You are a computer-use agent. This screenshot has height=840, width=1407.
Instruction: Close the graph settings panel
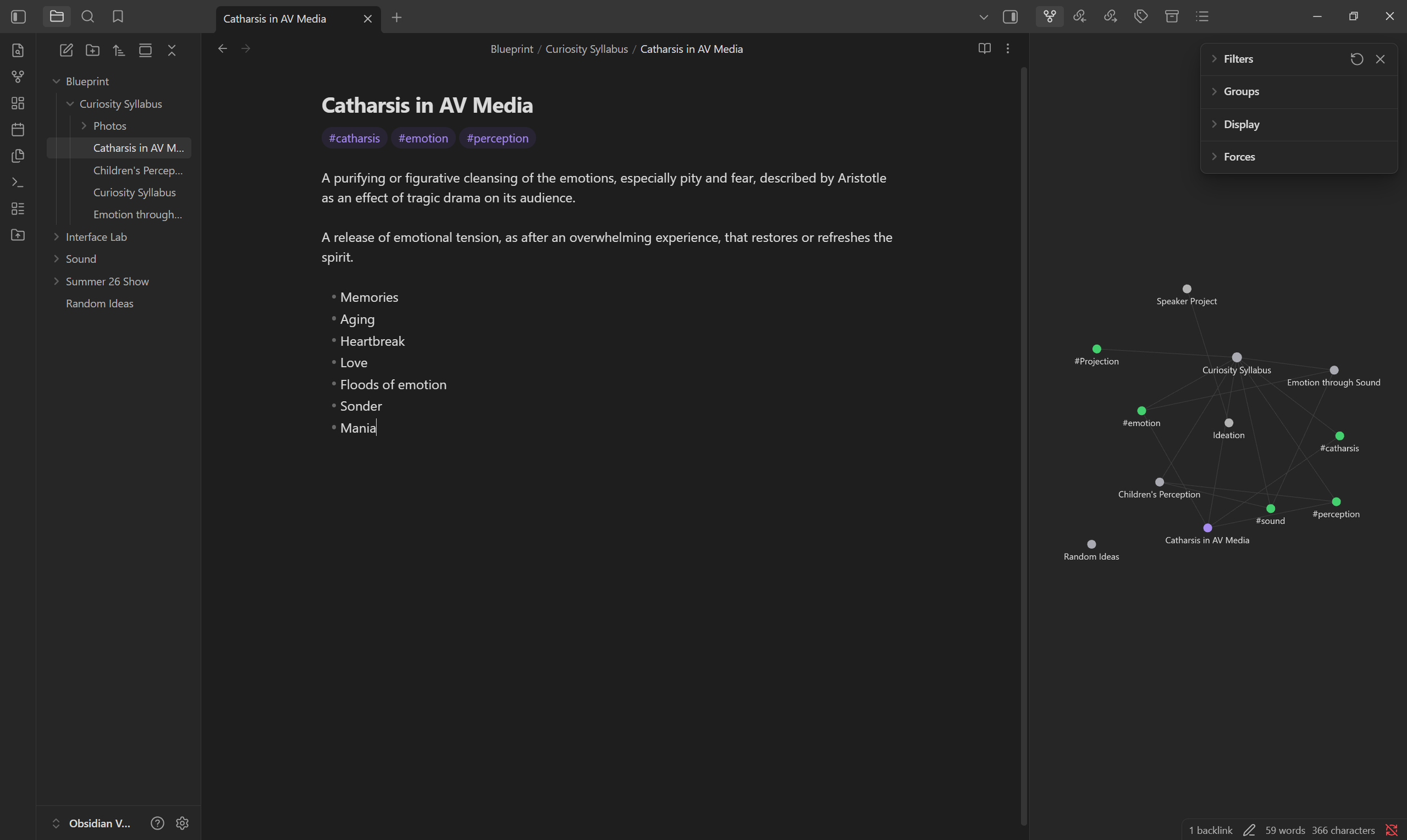click(1381, 59)
